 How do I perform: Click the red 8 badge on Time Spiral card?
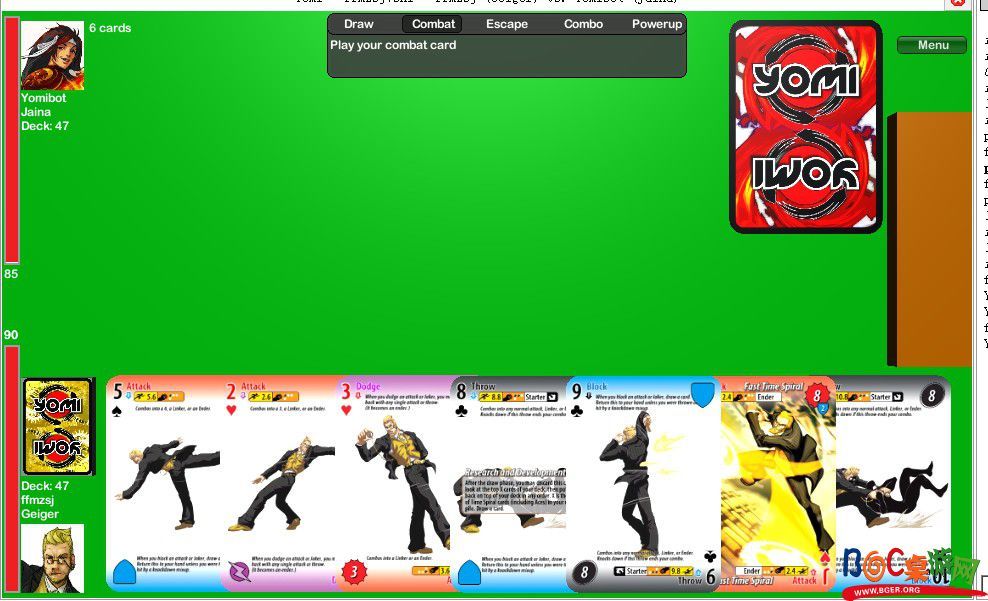tap(817, 396)
